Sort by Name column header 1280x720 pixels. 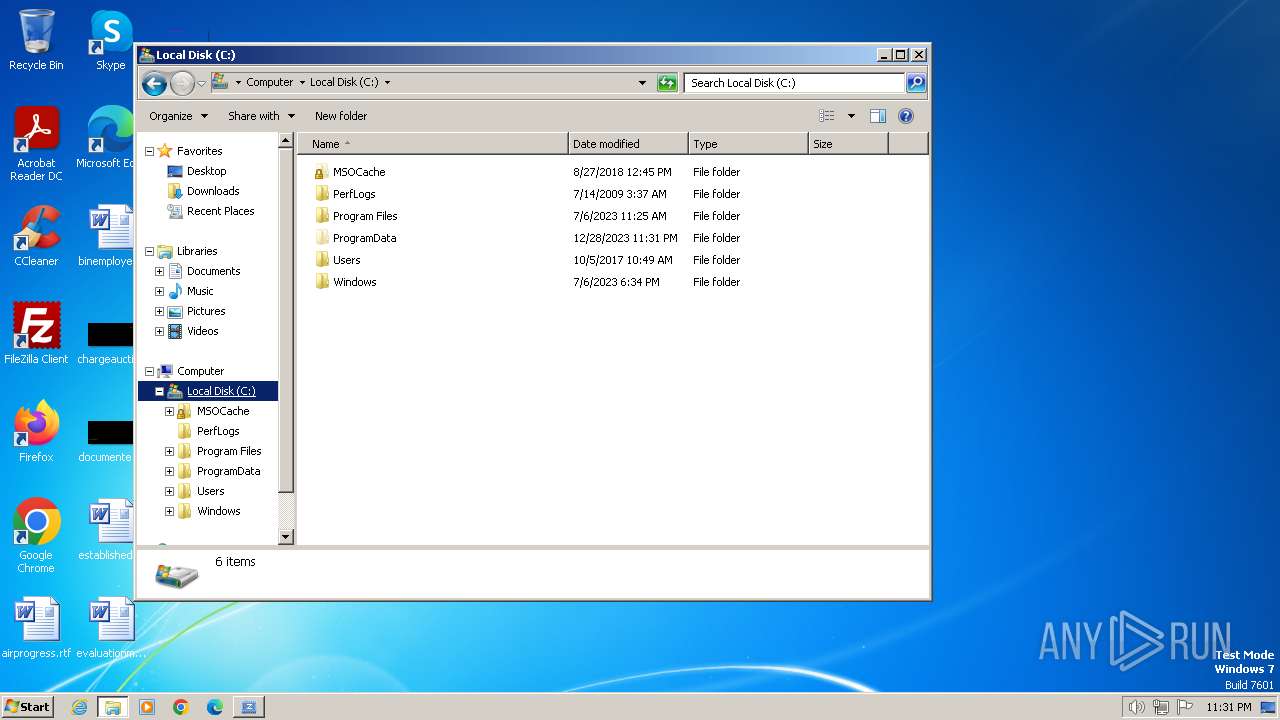433,144
